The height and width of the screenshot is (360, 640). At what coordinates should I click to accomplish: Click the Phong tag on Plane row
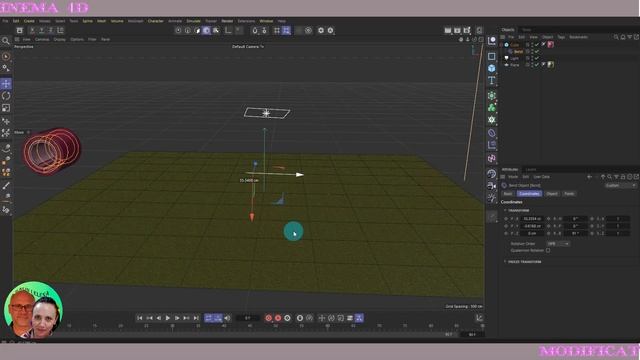pyautogui.click(x=544, y=64)
